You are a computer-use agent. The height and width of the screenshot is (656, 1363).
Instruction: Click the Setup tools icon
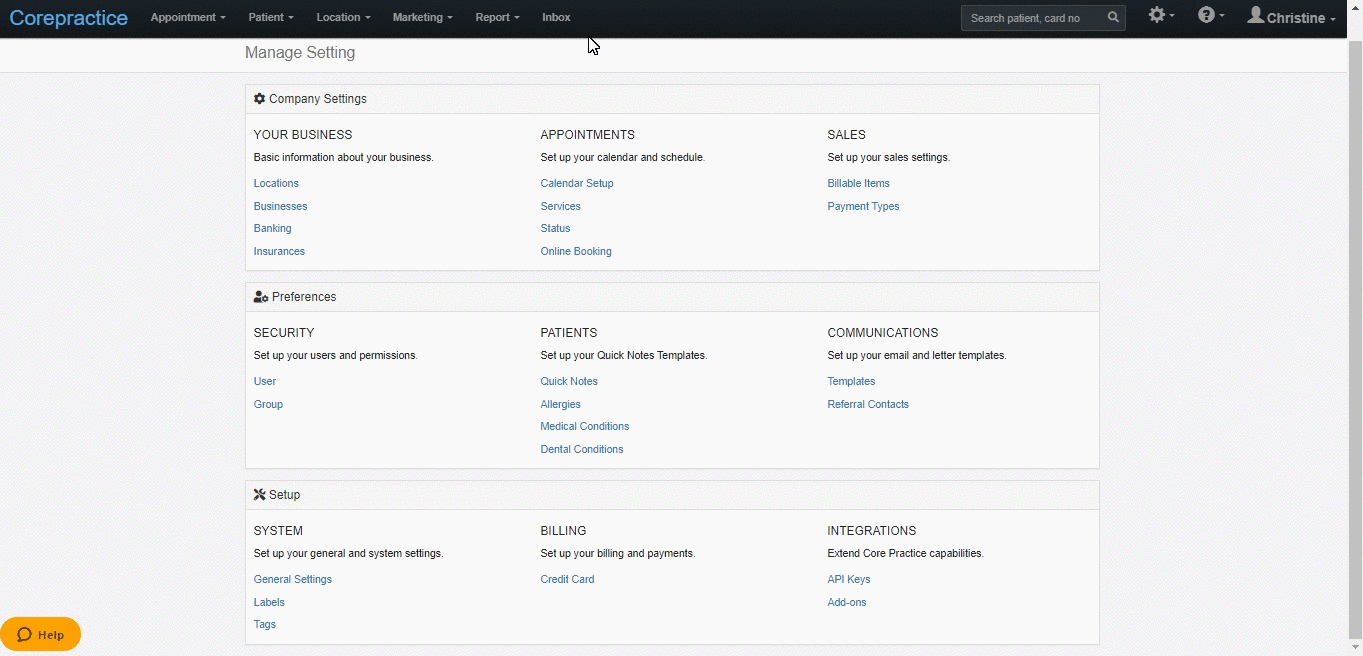tap(260, 495)
